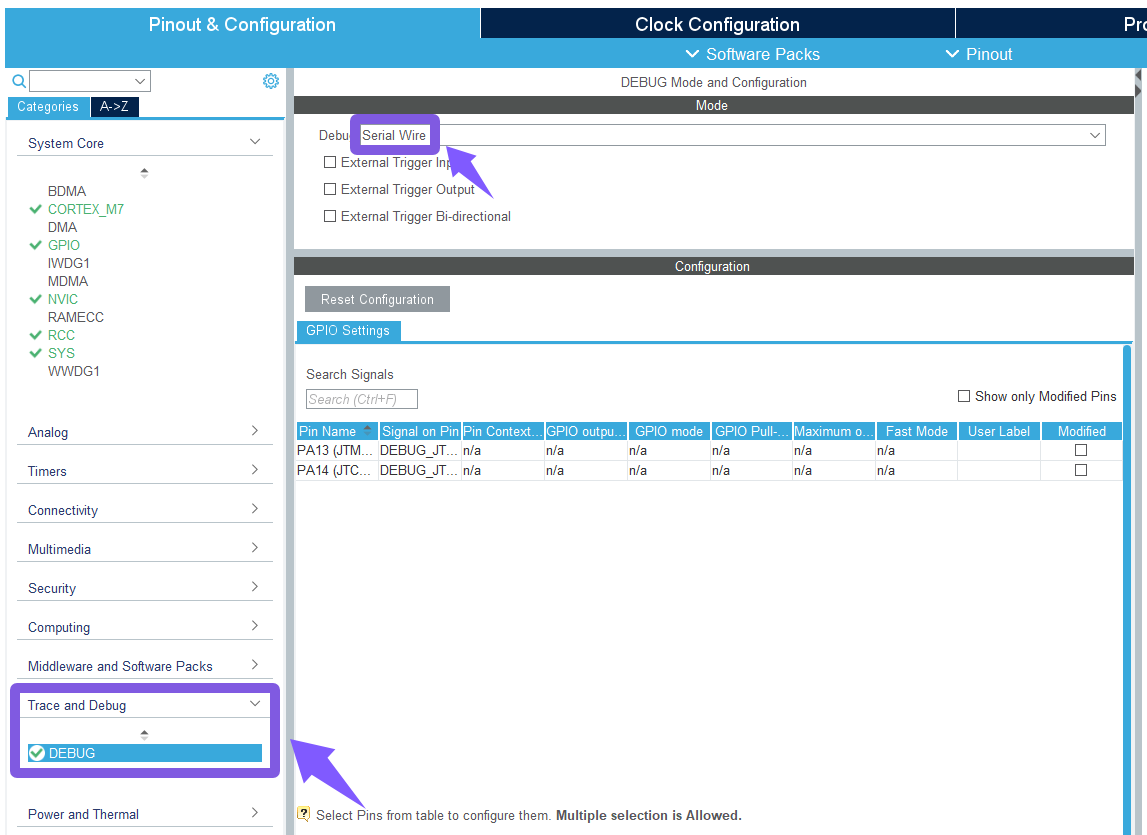The image size is (1147, 835).
Task: Expand the Computing category
Action: coord(255,626)
